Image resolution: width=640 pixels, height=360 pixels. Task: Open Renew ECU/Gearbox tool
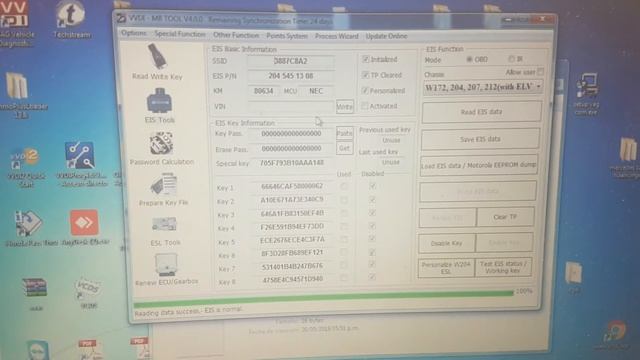click(167, 269)
